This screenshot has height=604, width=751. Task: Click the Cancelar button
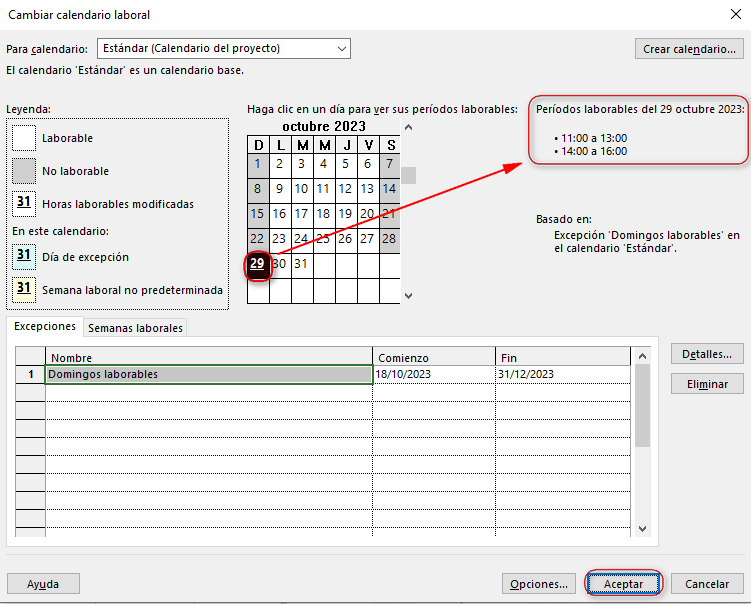pos(706,584)
